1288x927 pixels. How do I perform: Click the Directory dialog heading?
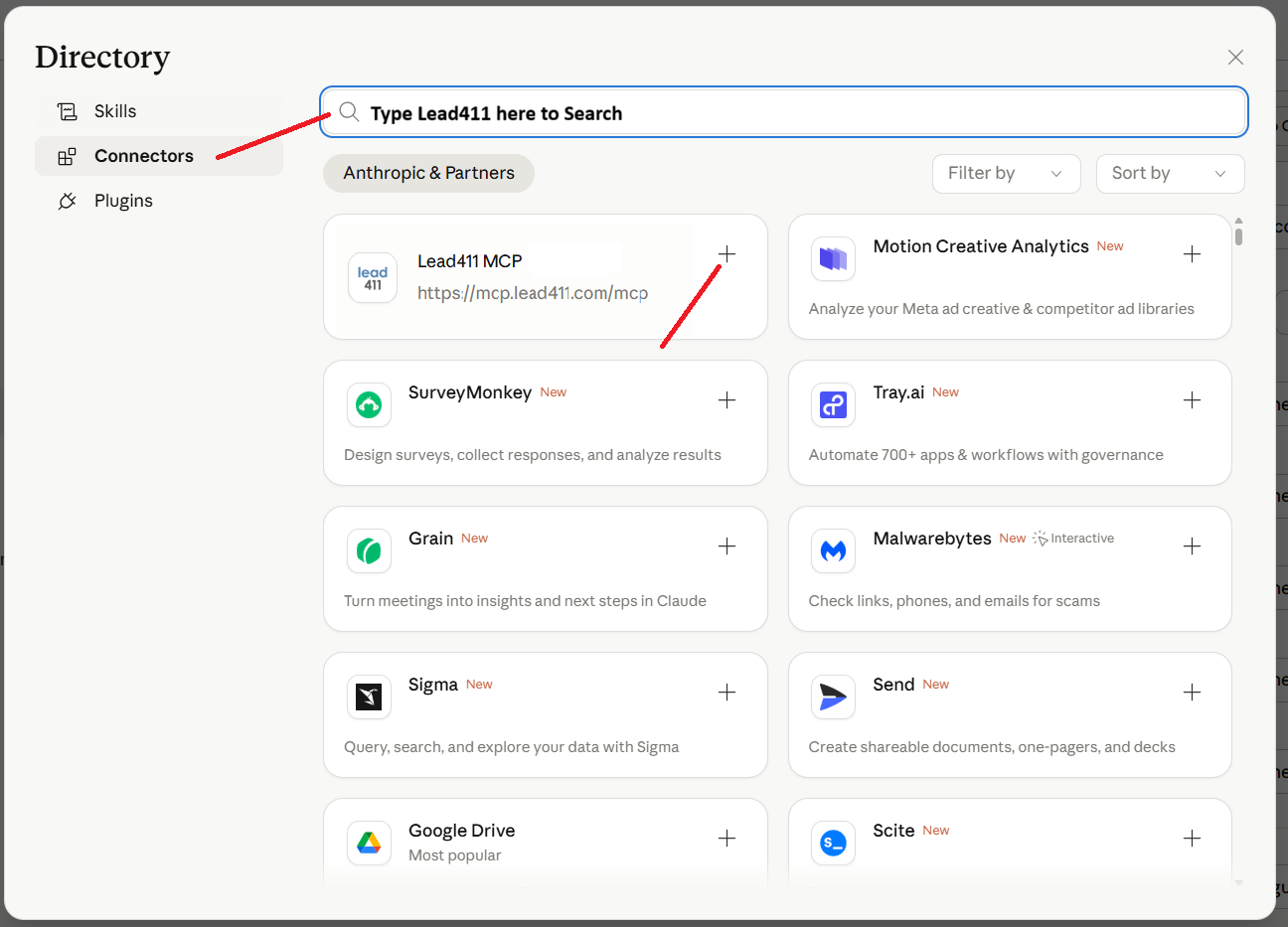pos(102,58)
